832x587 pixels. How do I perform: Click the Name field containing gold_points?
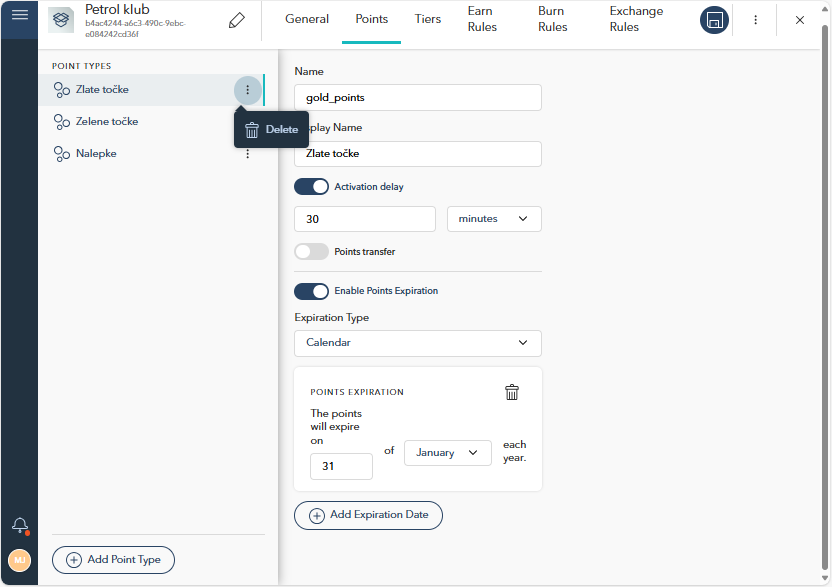[418, 98]
